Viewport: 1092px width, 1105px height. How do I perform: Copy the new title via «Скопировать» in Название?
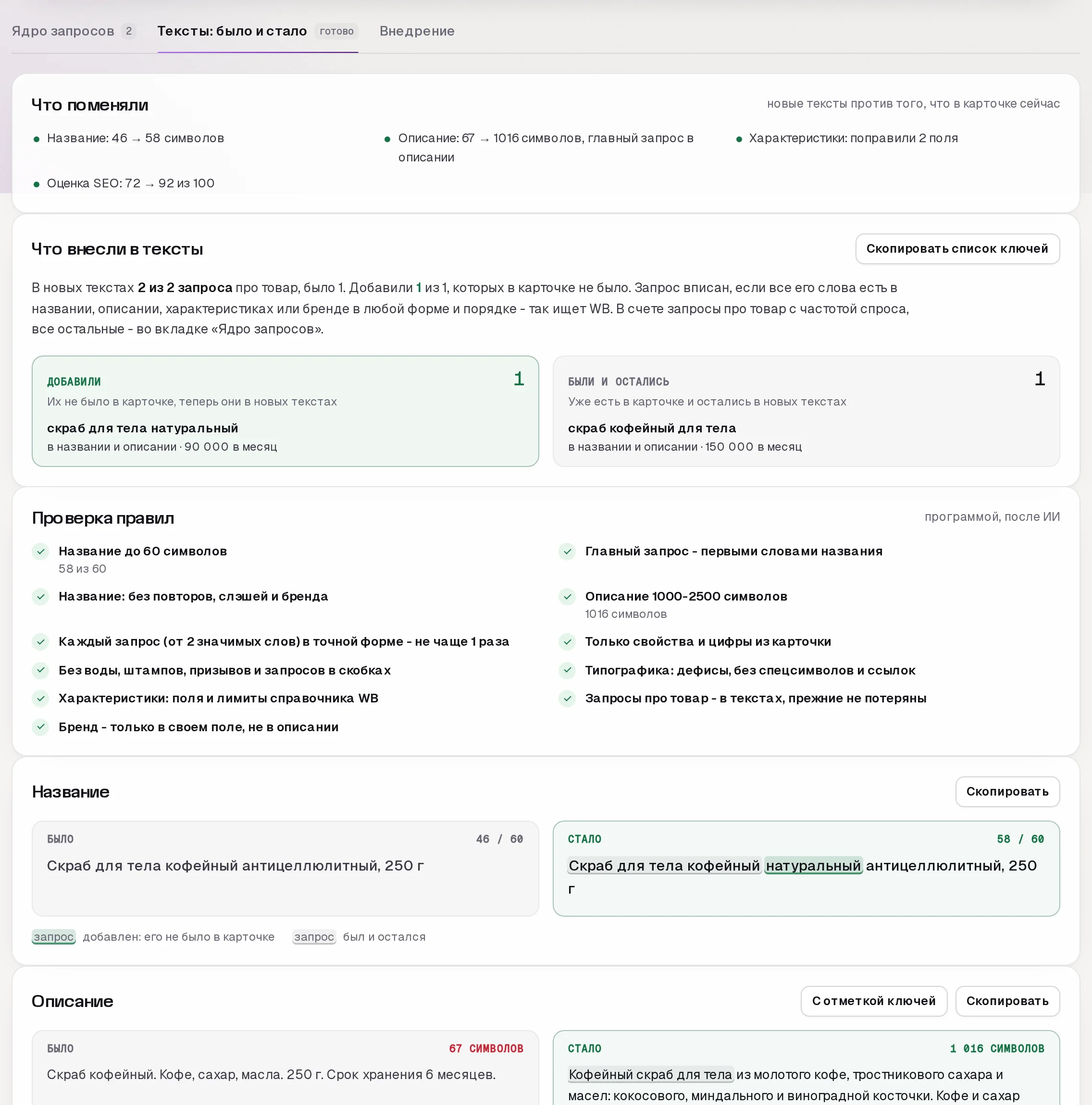click(1007, 792)
